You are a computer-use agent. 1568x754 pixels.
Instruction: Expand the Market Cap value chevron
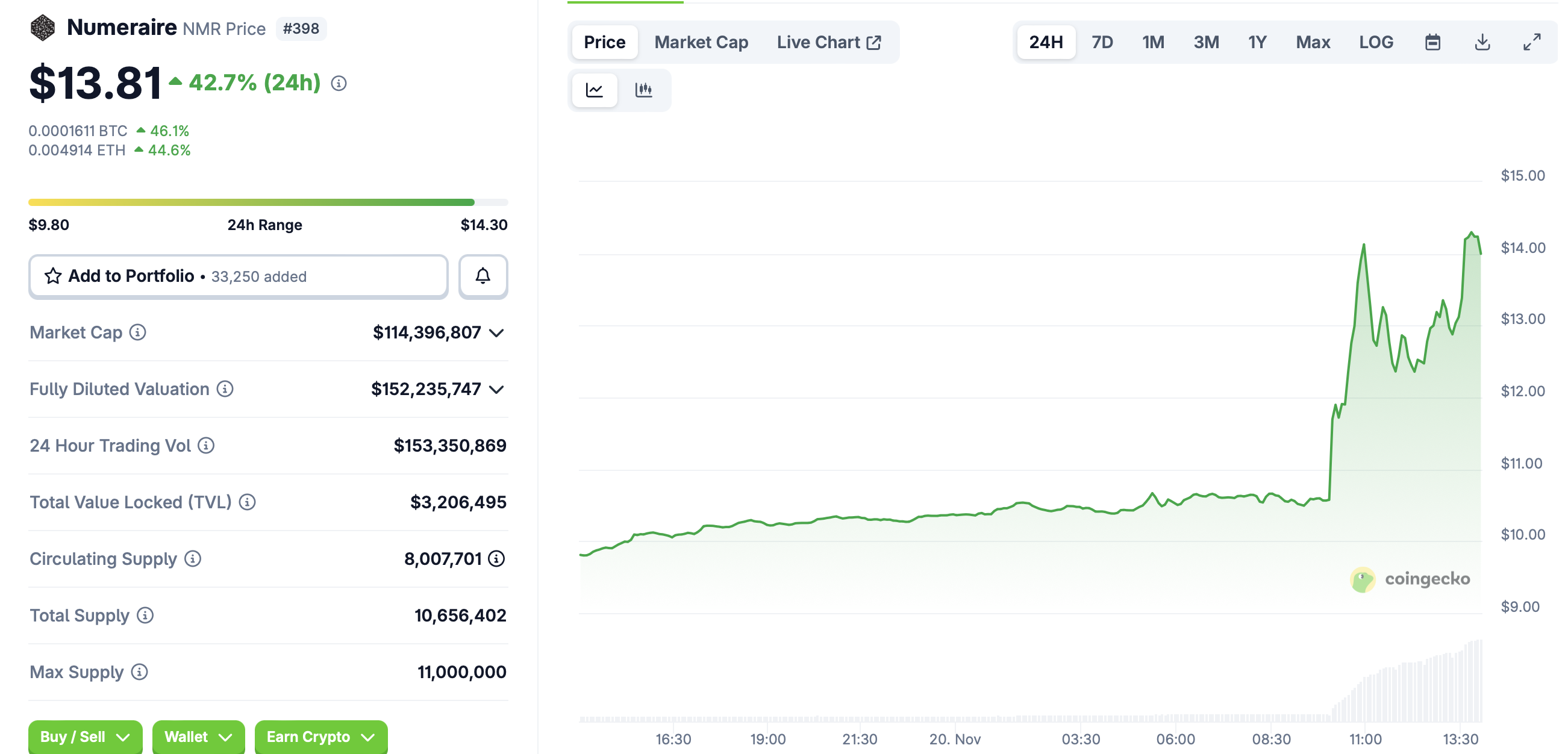click(497, 333)
